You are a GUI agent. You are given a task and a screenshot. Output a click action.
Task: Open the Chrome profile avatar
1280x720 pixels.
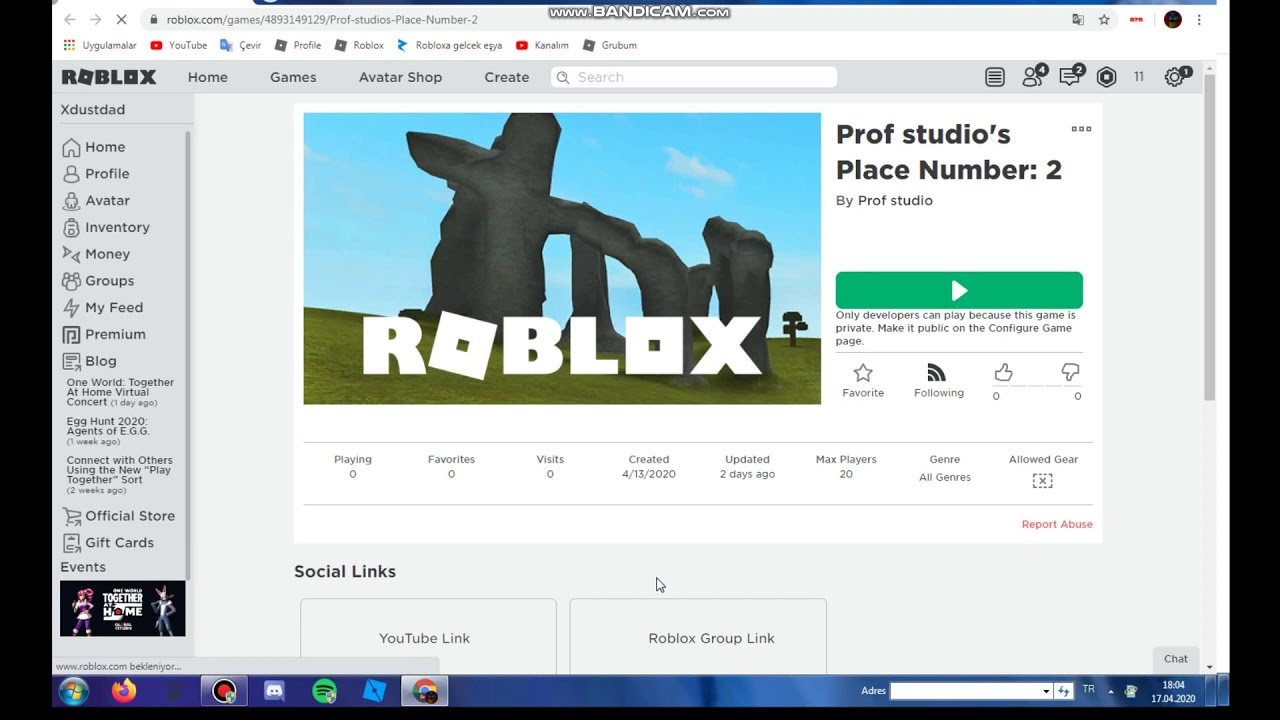[1173, 19]
